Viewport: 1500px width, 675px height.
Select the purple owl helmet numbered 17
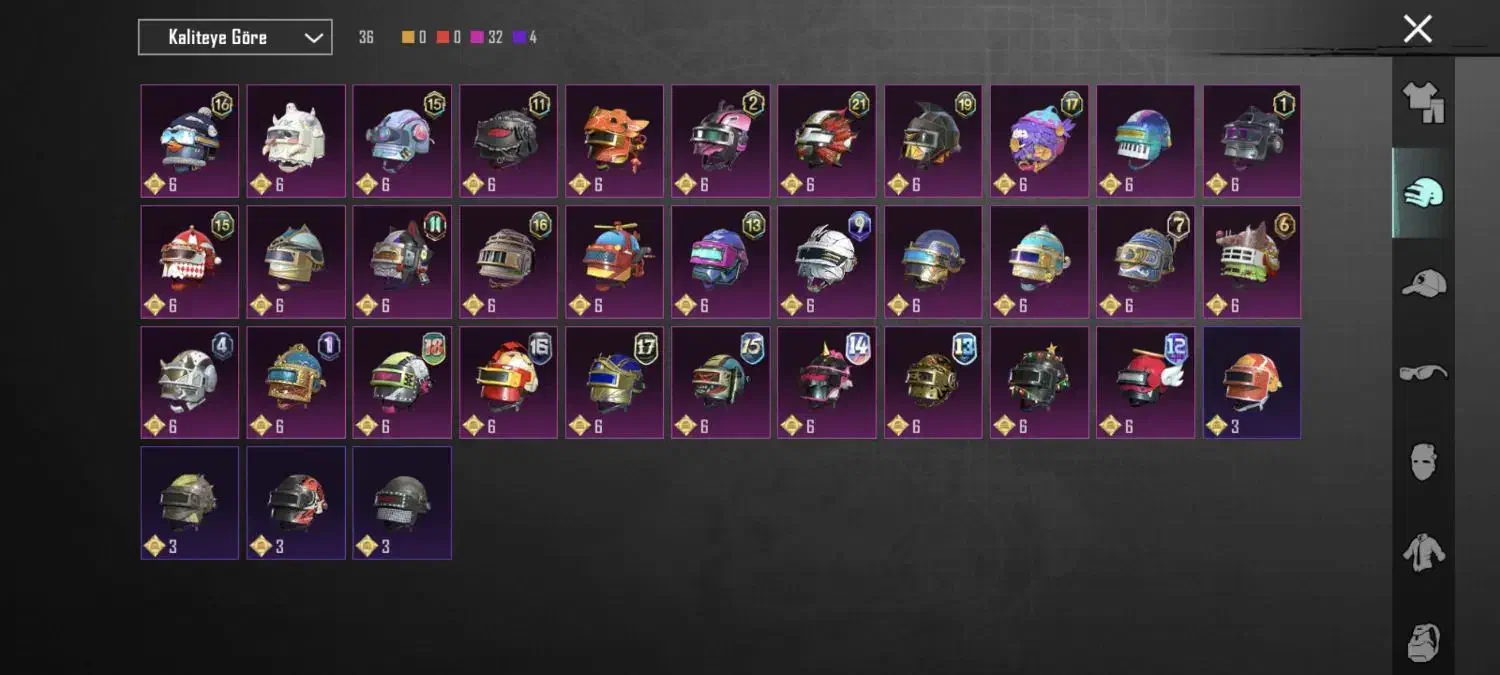(x=1040, y=141)
